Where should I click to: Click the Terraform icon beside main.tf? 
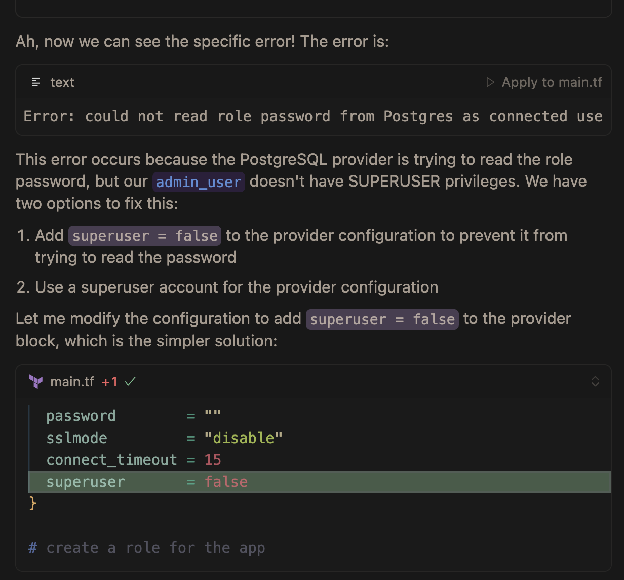36,381
